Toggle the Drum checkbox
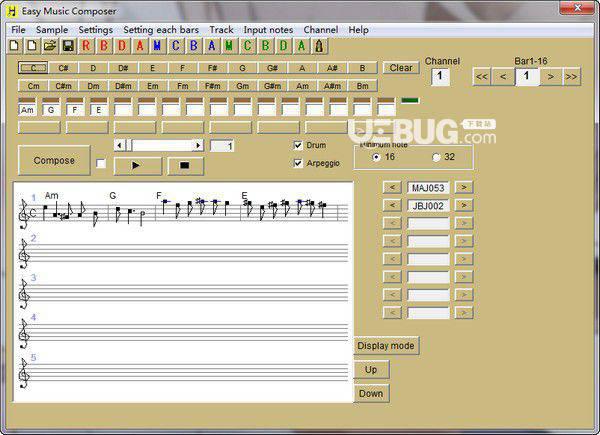The image size is (600, 435). (298, 145)
